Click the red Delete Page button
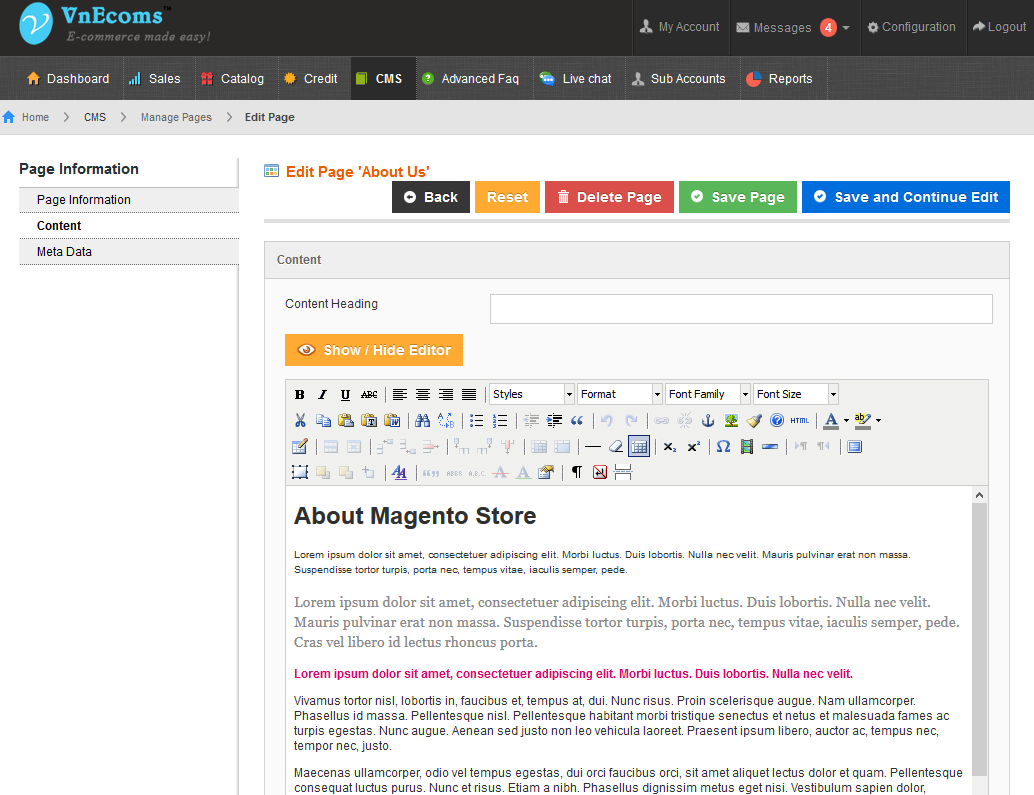The image size is (1034, 795). click(609, 197)
